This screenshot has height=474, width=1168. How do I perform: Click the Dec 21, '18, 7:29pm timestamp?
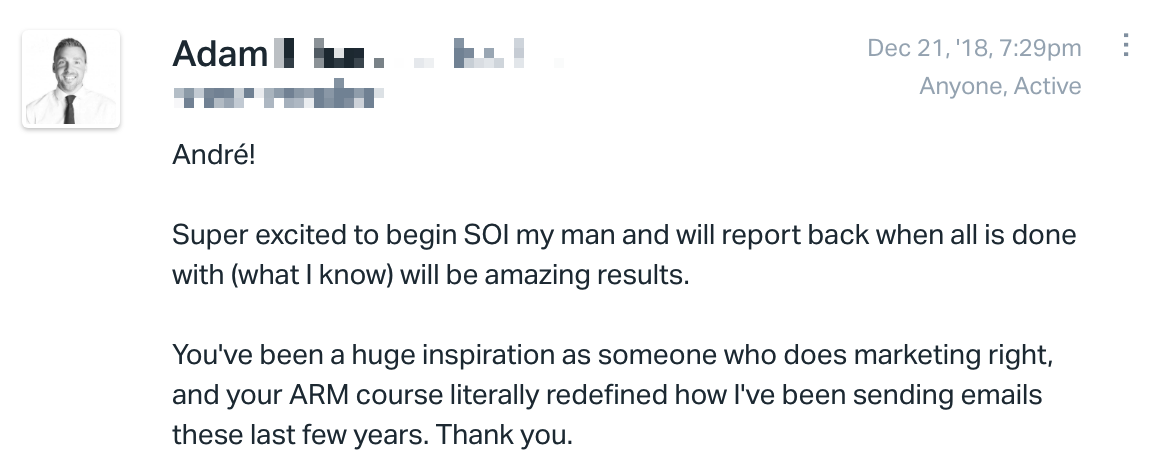974,48
